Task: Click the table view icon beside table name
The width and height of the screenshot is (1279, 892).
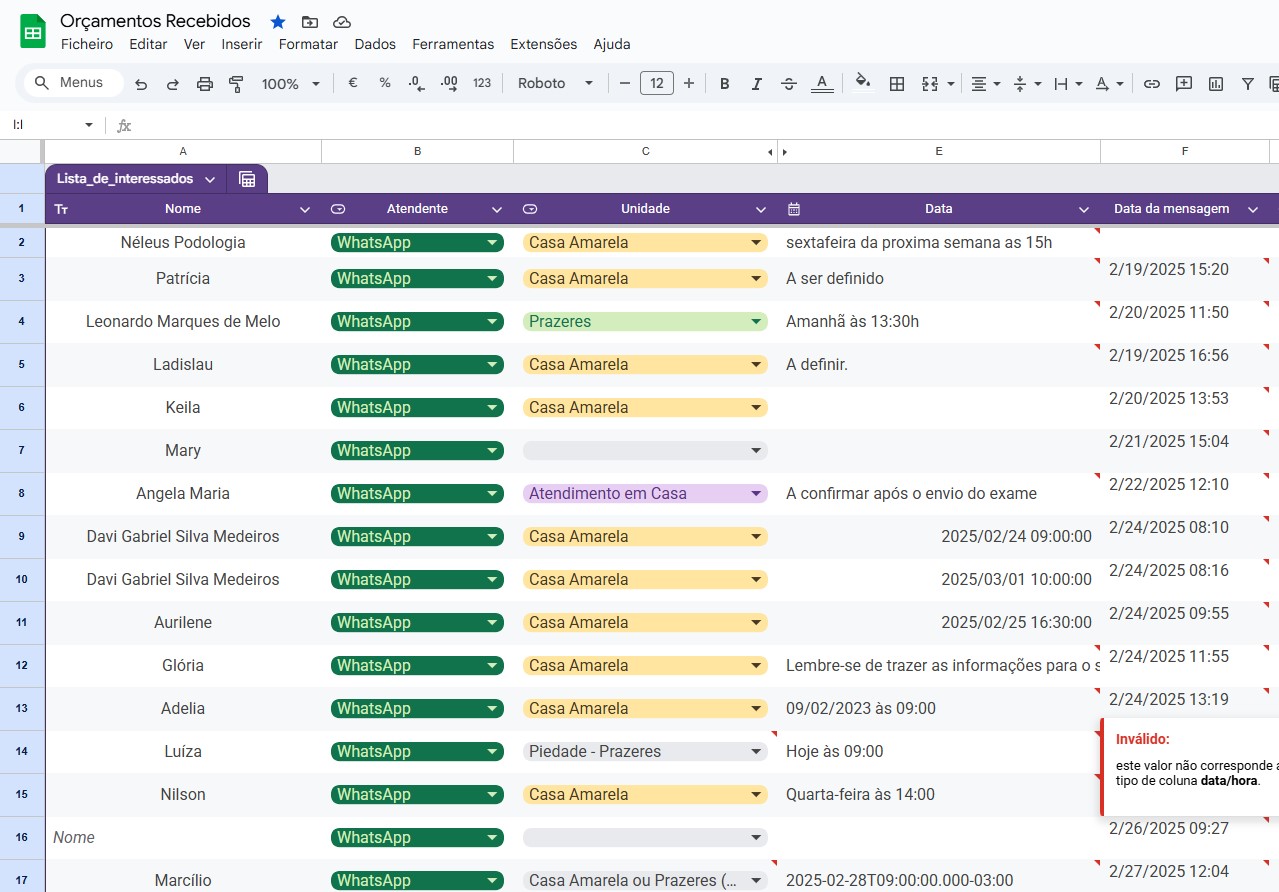Action: [247, 179]
